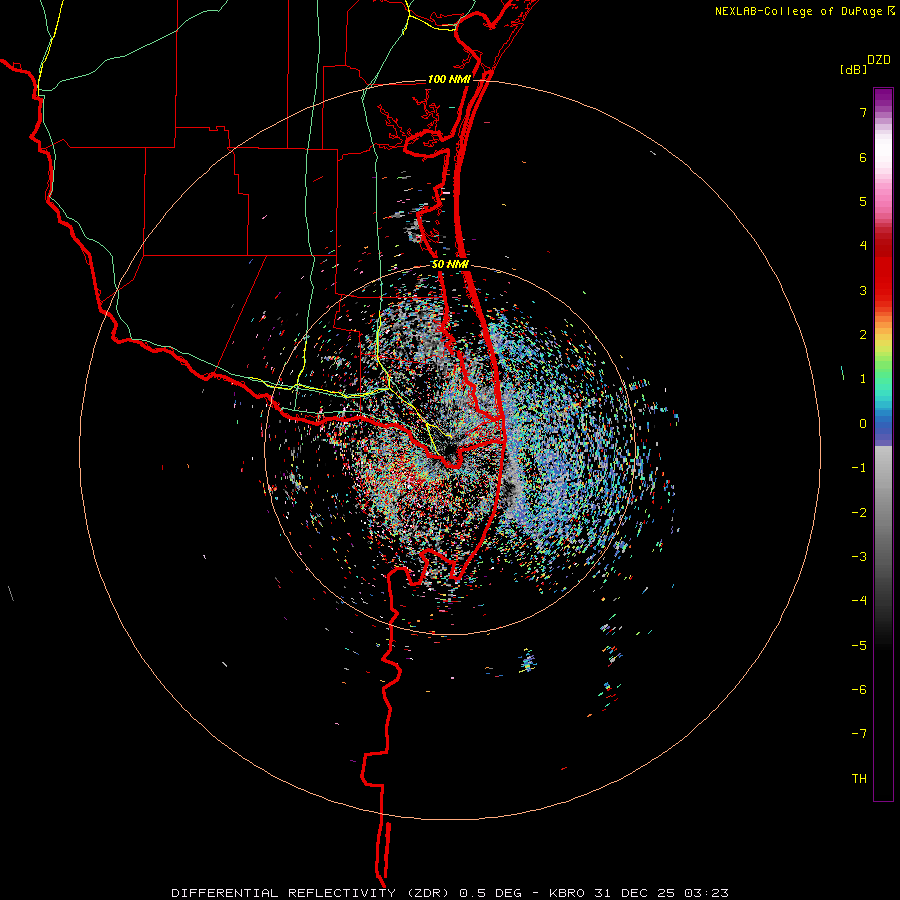Viewport: 900px width, 900px height.
Task: Click the [dB] unit label
Action: pyautogui.click(x=854, y=69)
